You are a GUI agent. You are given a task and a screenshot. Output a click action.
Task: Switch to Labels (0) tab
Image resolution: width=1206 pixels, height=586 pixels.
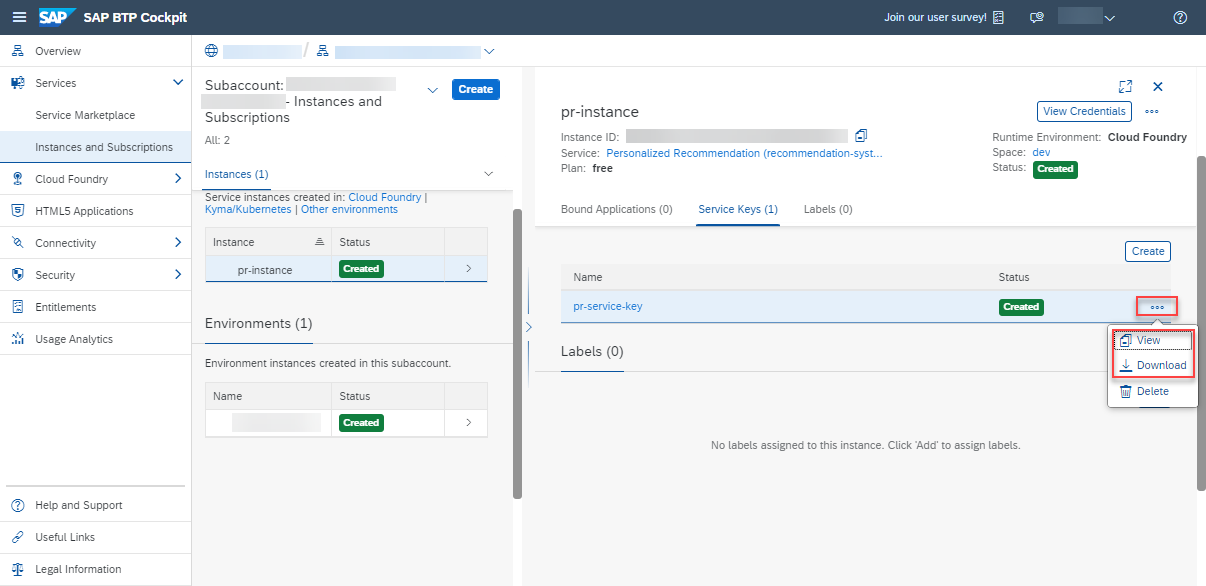828,209
